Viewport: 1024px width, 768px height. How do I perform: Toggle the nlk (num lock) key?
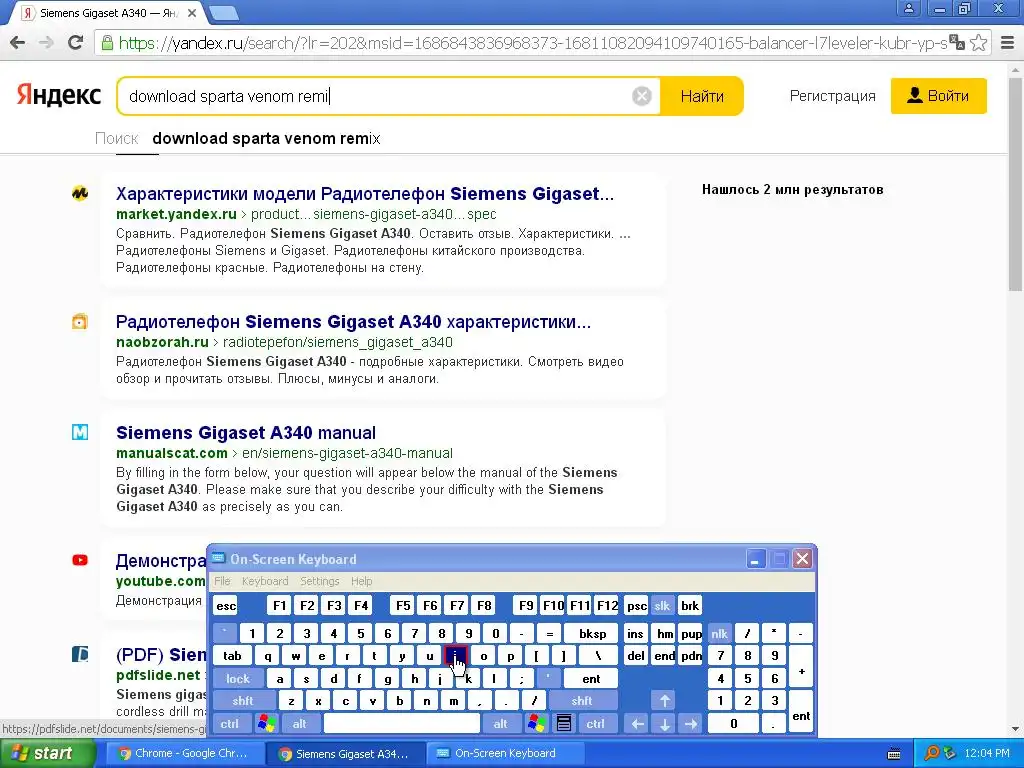coord(719,633)
